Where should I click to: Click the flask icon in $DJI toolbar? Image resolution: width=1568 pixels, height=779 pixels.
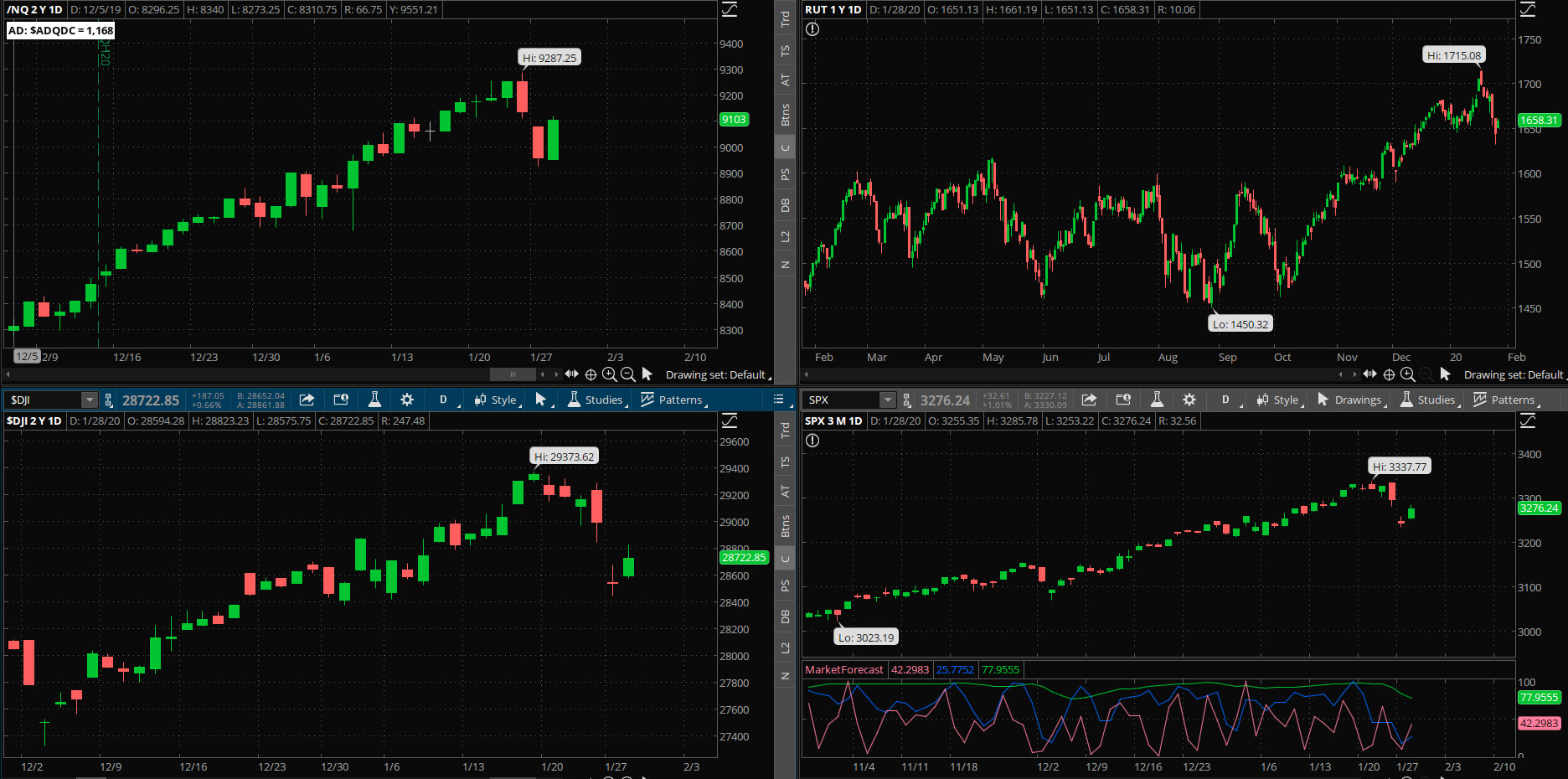pyautogui.click(x=374, y=400)
